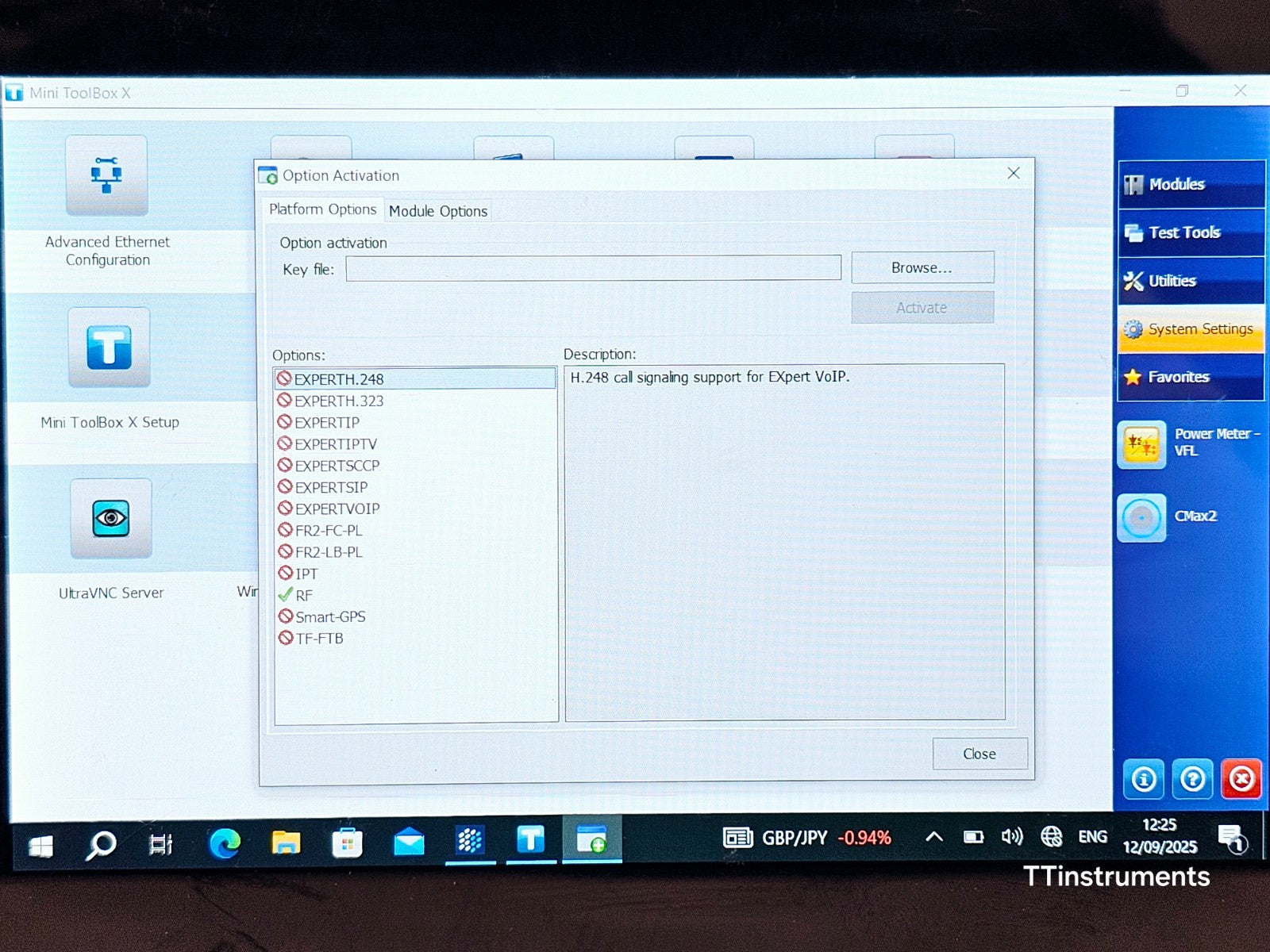Open the question mark help icon
1270x952 pixels.
[1192, 779]
